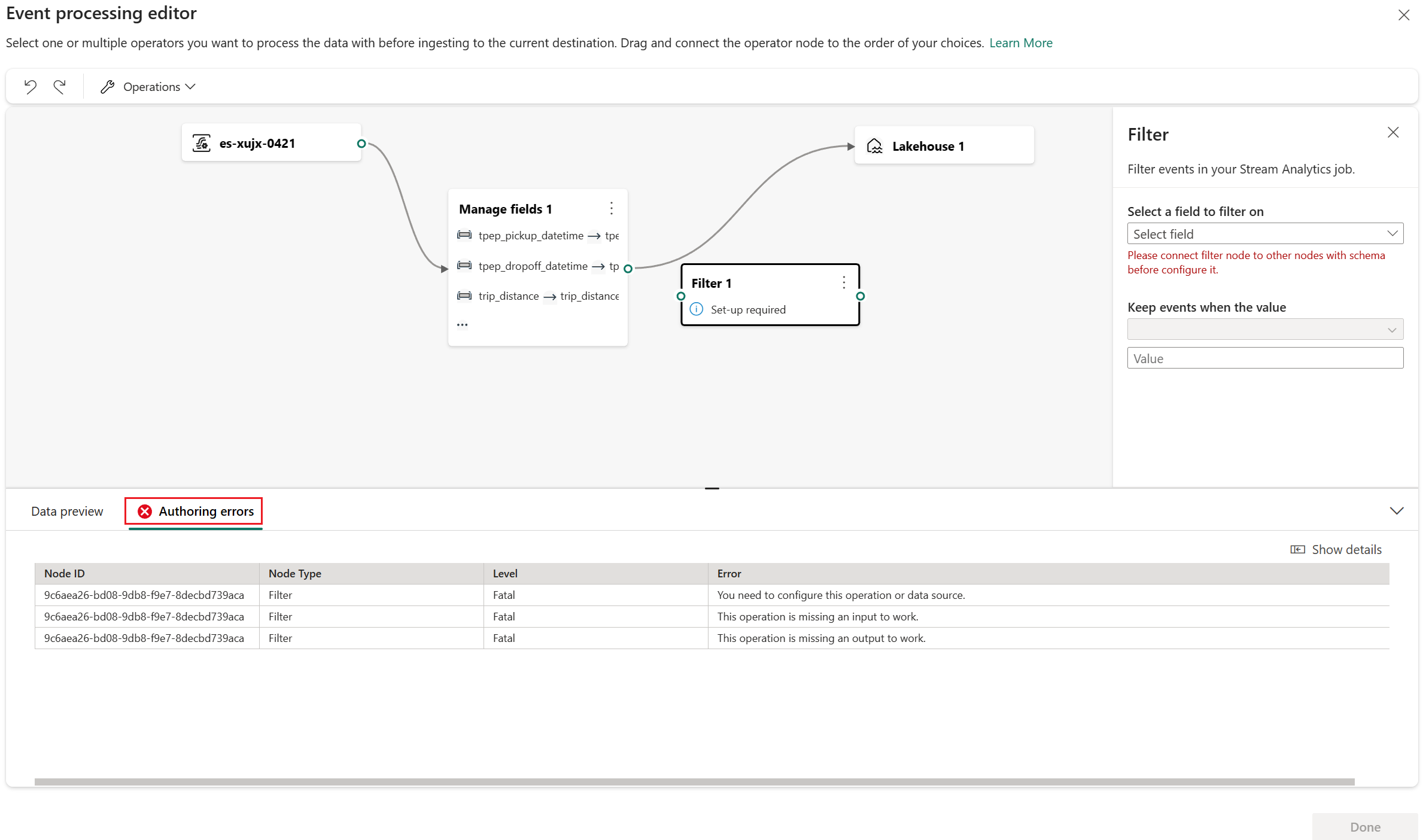The width and height of the screenshot is (1426, 840).
Task: Open the Learn More link
Action: tap(1020, 42)
